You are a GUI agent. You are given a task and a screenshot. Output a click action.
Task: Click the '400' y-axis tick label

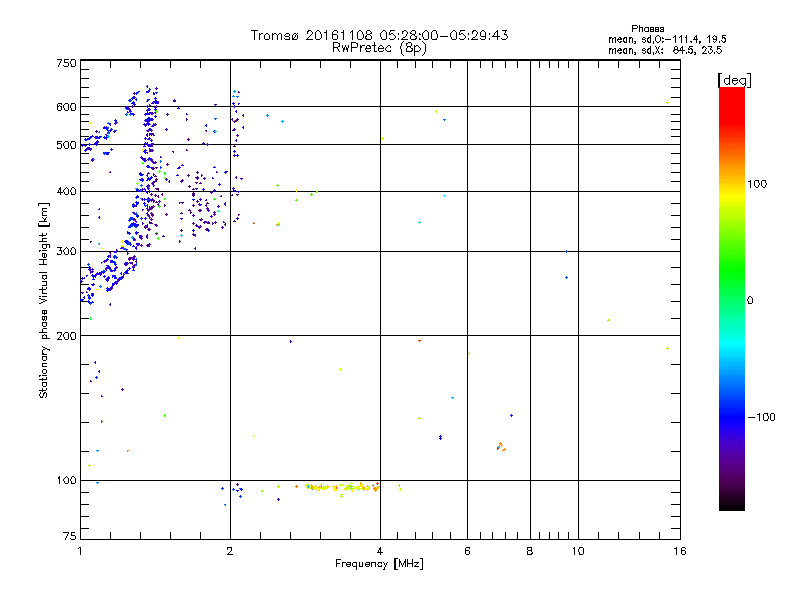(66, 191)
